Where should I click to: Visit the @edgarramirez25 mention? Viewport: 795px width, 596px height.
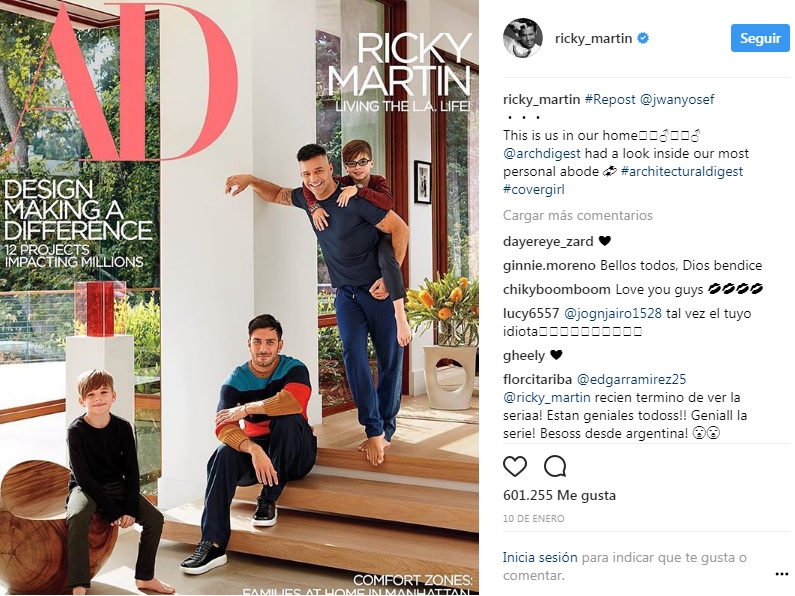click(x=631, y=379)
